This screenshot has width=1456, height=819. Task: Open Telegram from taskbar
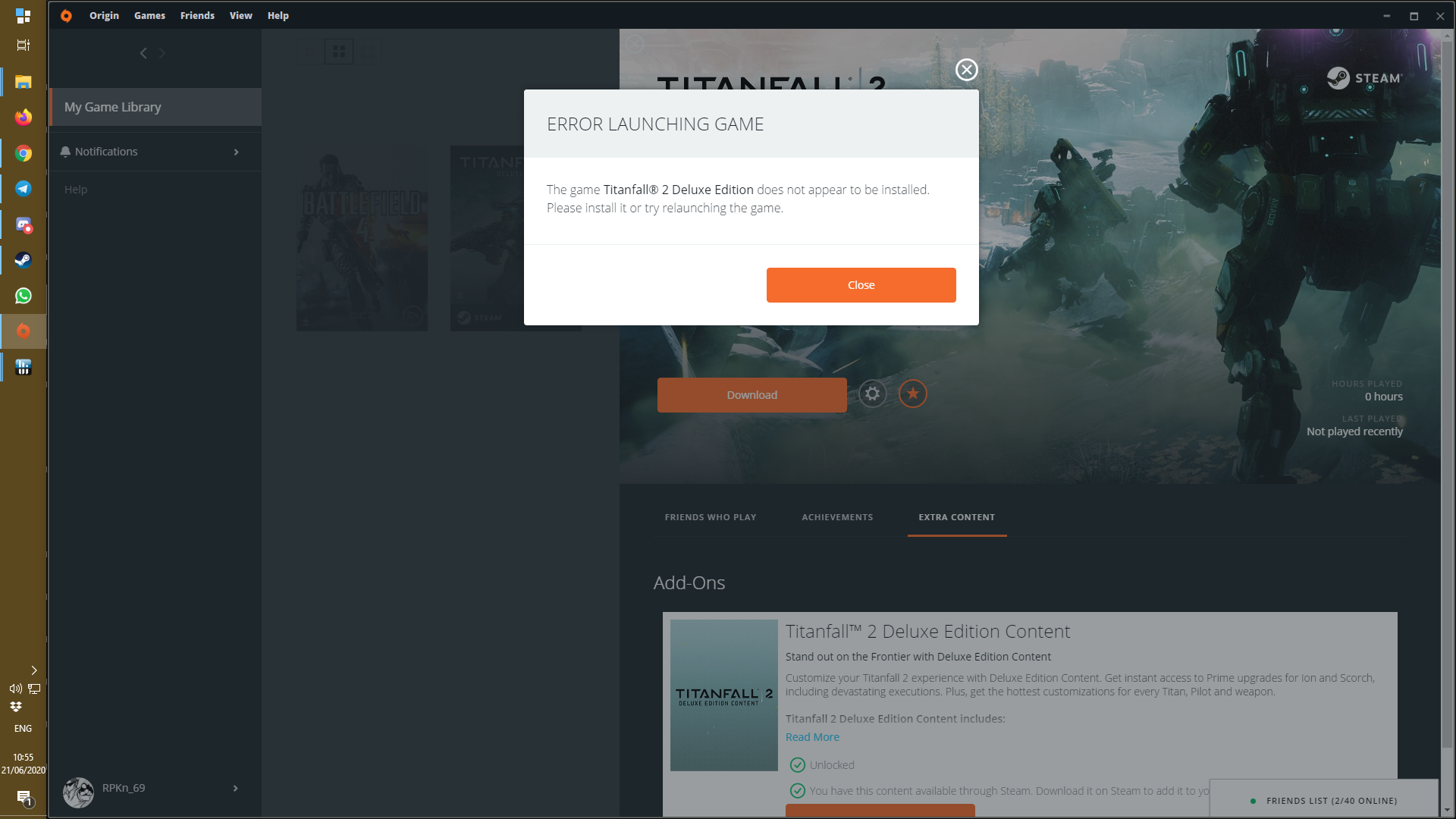24,189
